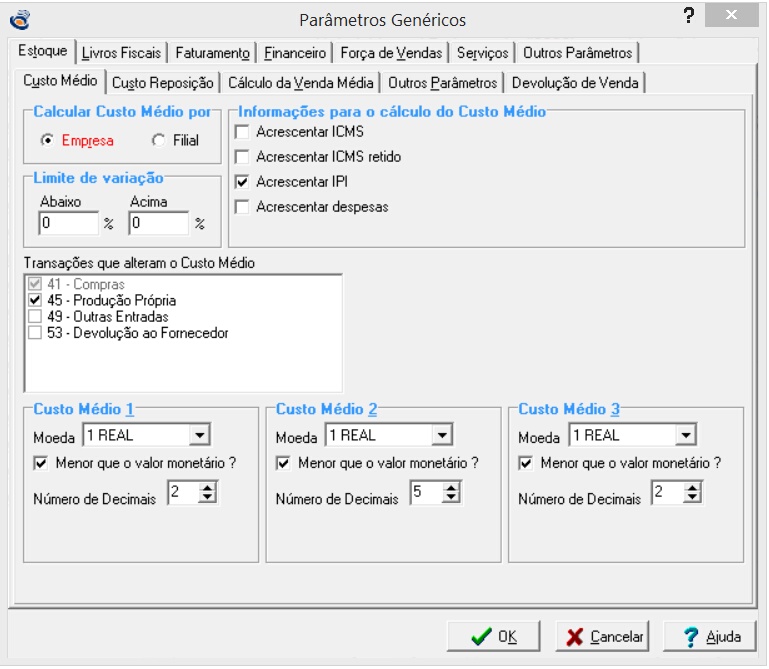Screen dimensions: 769x669
Task: Open the Estoque tab
Action: point(43,51)
